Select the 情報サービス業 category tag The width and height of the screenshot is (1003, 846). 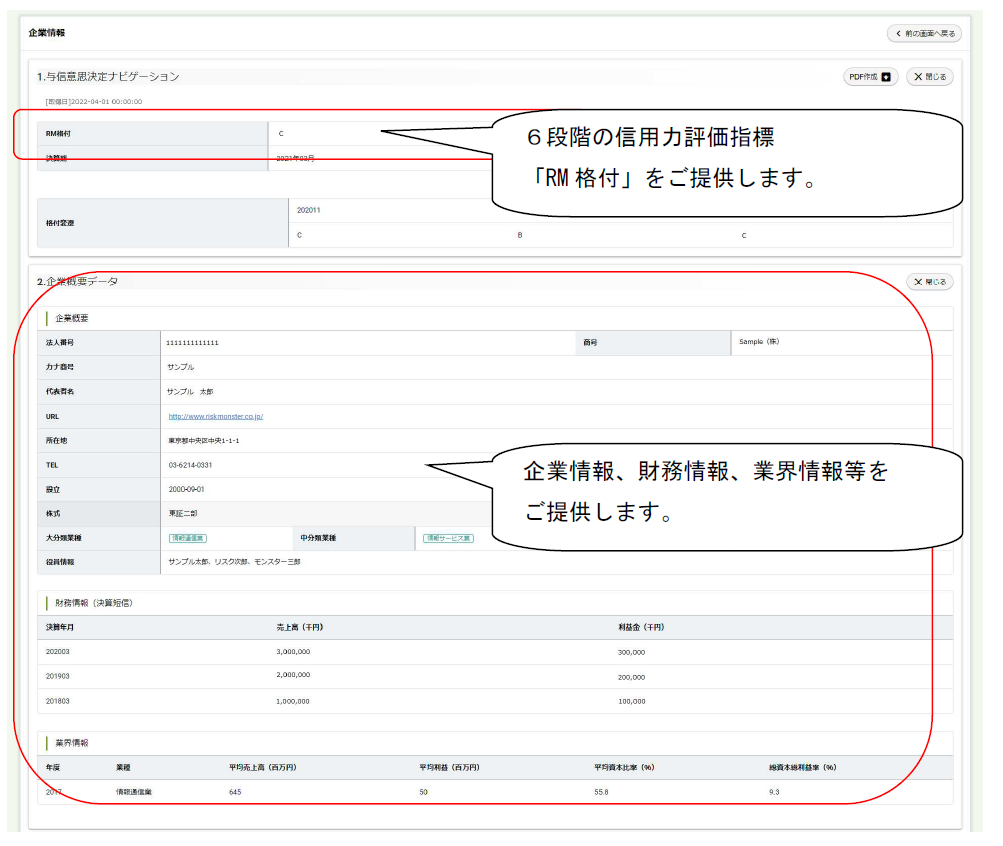(x=447, y=538)
